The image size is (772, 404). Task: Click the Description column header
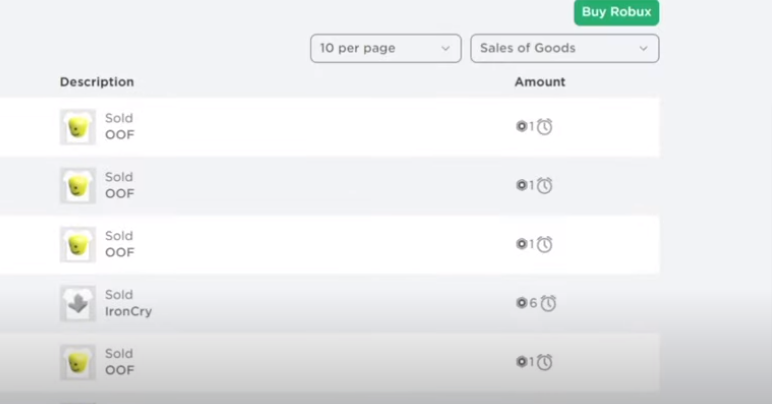96,82
